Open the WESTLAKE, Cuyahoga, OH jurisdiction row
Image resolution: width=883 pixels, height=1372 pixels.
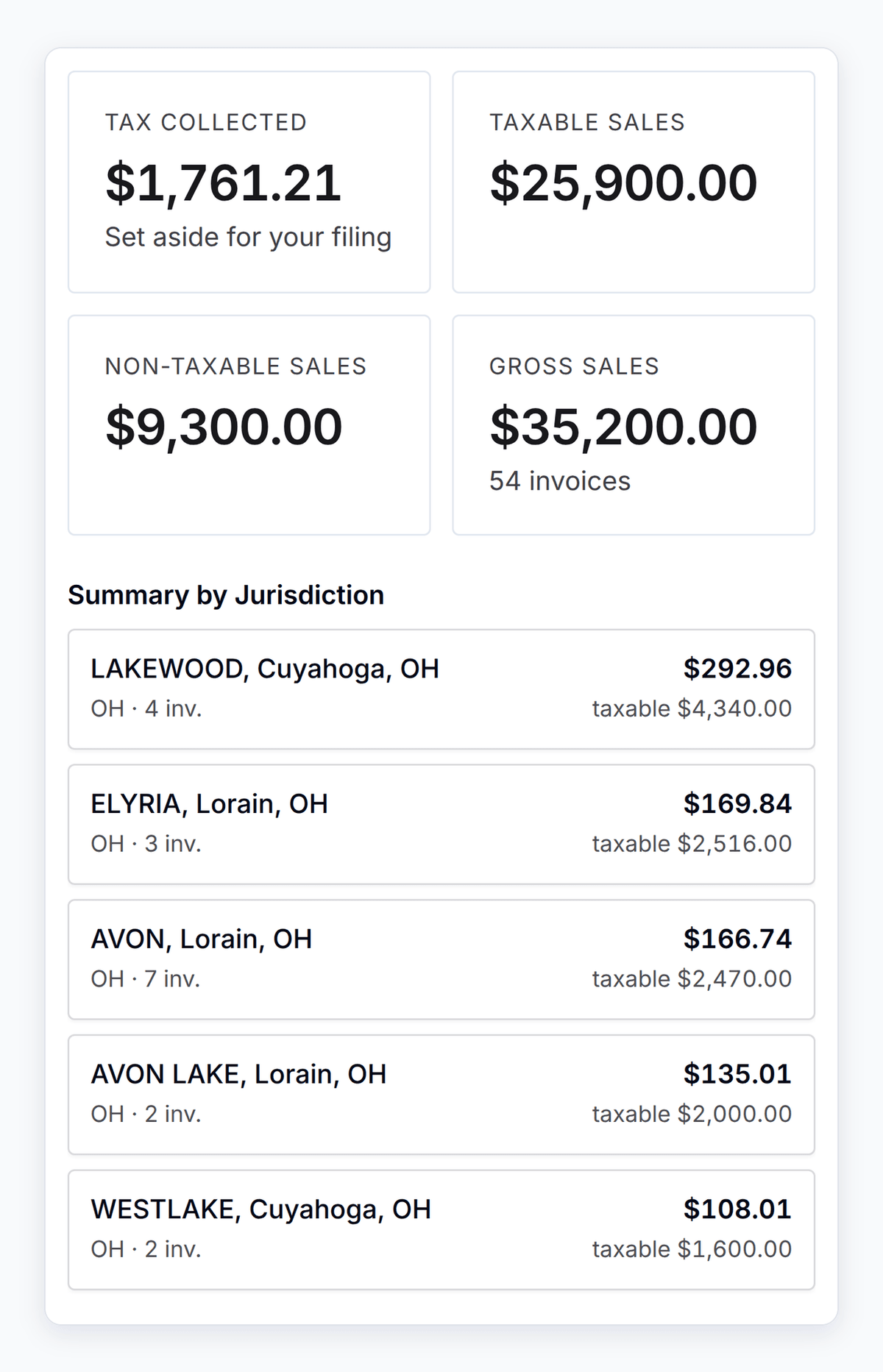441,1230
